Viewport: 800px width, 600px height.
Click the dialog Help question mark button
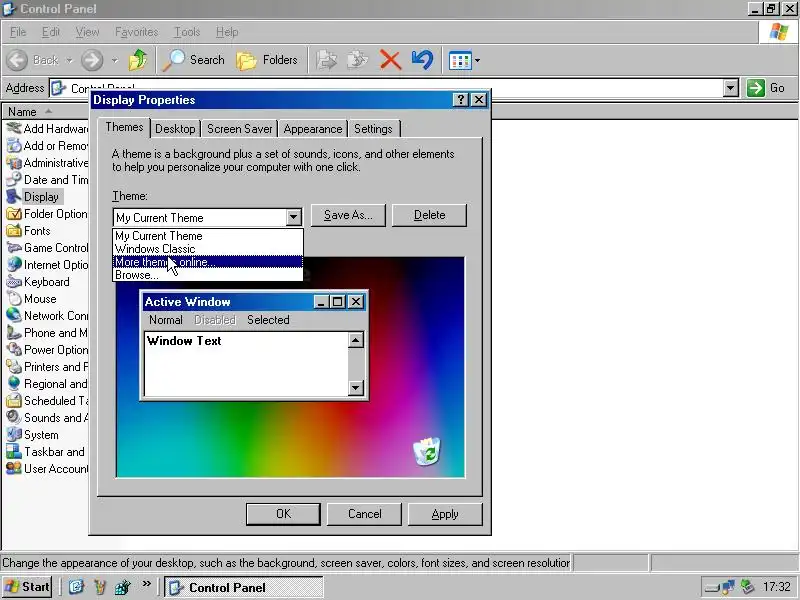tap(460, 99)
